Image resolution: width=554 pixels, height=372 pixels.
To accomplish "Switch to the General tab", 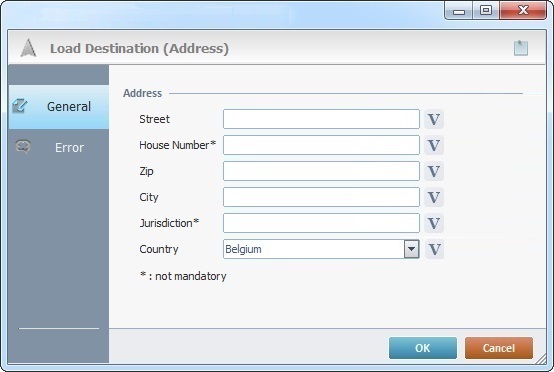I will tap(59, 107).
